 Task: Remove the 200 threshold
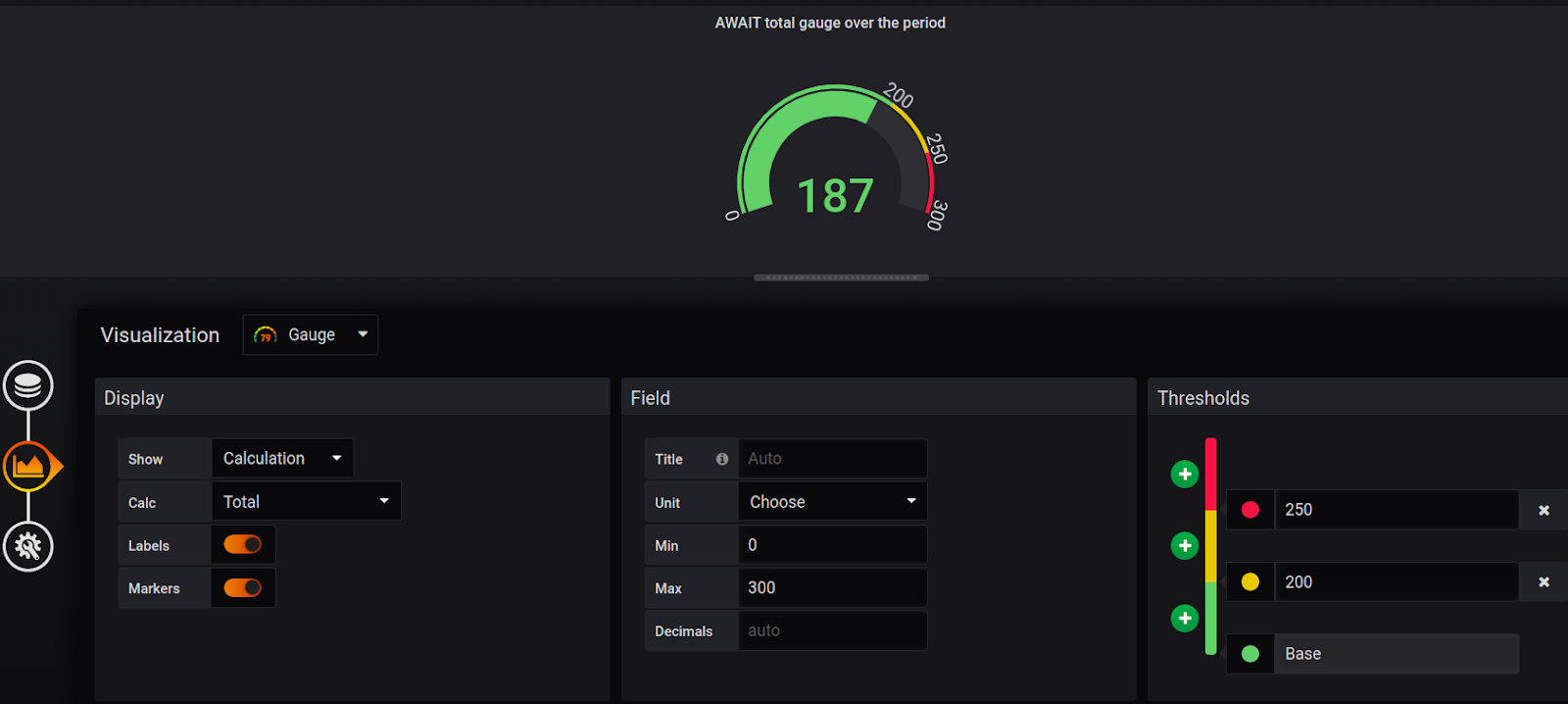(x=1543, y=582)
